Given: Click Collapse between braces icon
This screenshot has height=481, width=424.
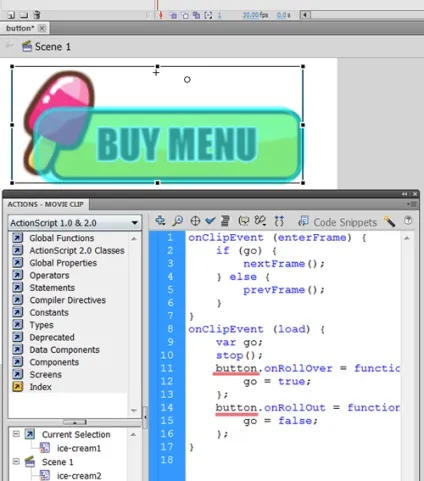Looking at the screenshot, I should [x=279, y=221].
